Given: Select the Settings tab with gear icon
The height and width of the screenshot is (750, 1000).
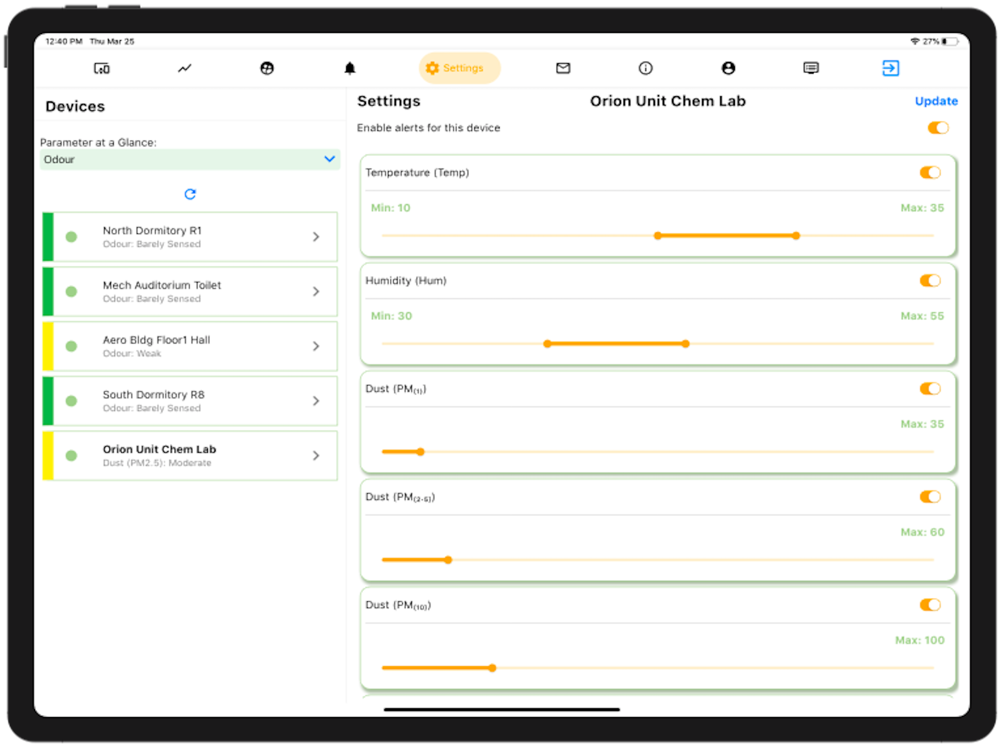Looking at the screenshot, I should 459,68.
